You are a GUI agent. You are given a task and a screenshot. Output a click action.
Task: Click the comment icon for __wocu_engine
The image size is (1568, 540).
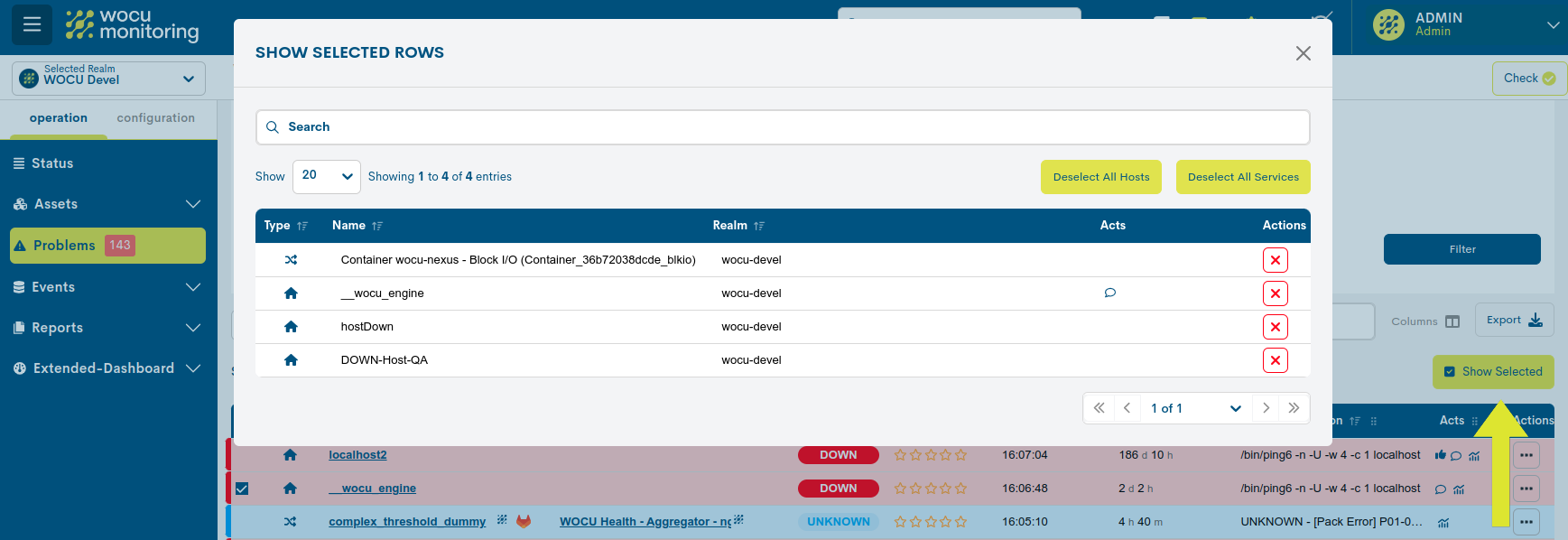[1109, 293]
